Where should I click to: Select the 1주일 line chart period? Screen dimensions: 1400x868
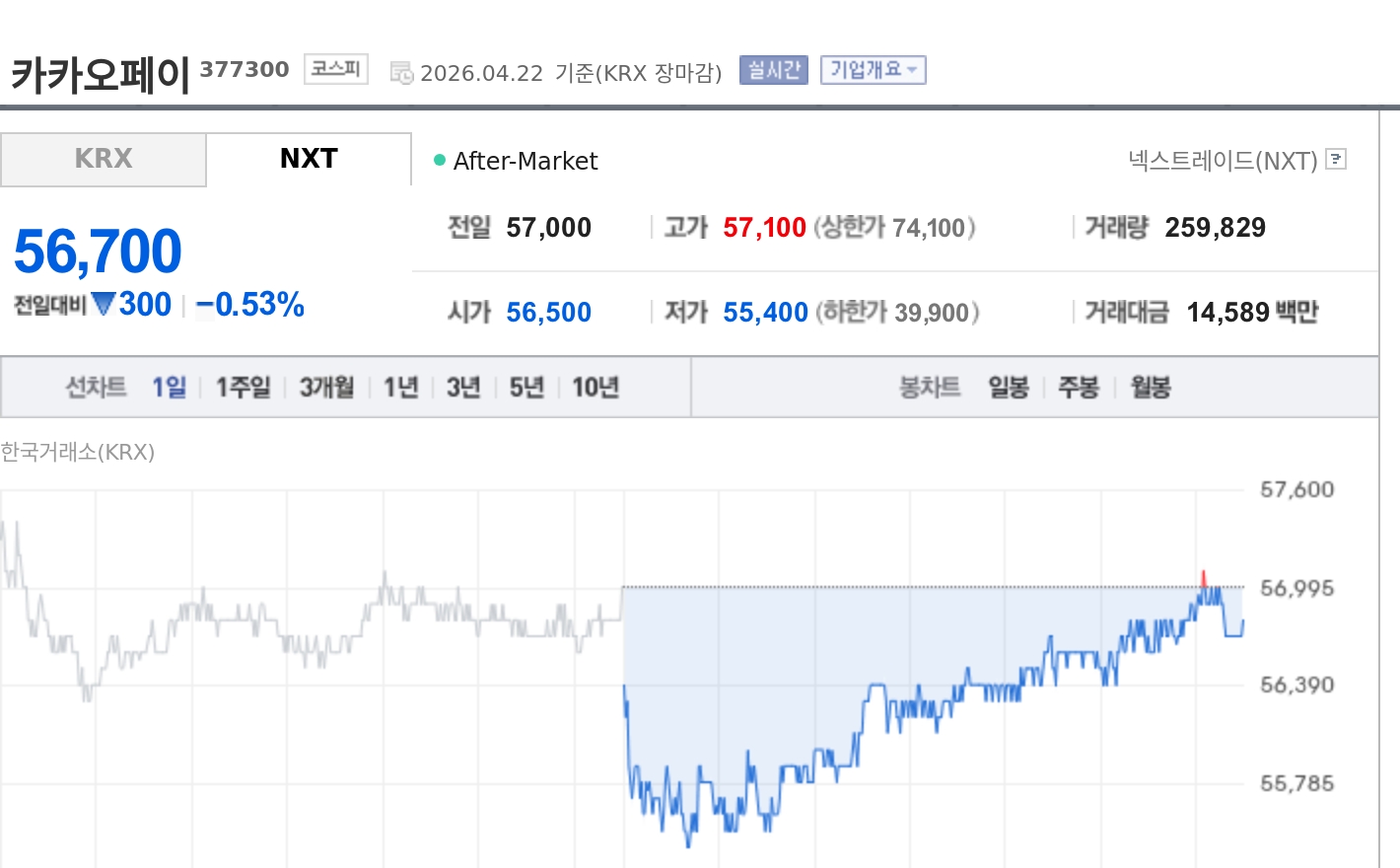point(243,387)
